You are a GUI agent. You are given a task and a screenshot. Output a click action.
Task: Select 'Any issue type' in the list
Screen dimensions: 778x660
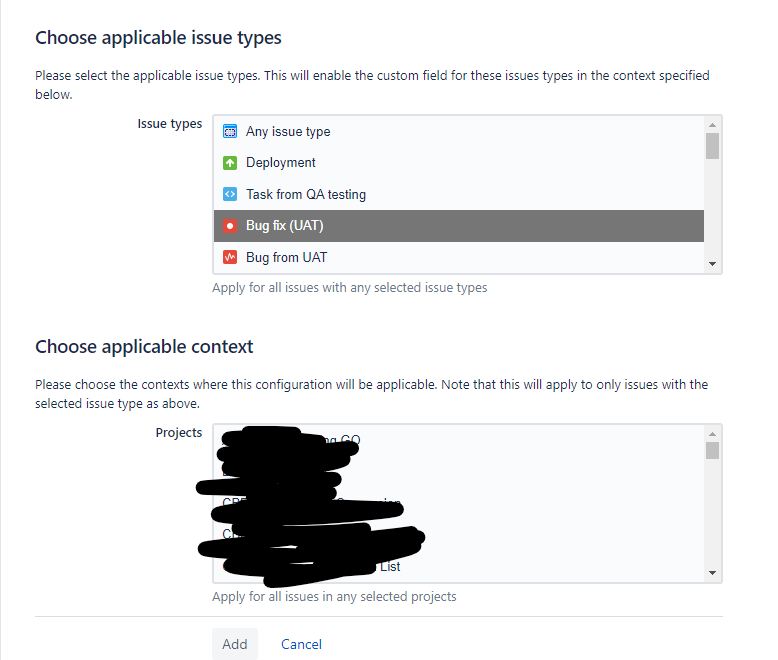coord(458,132)
